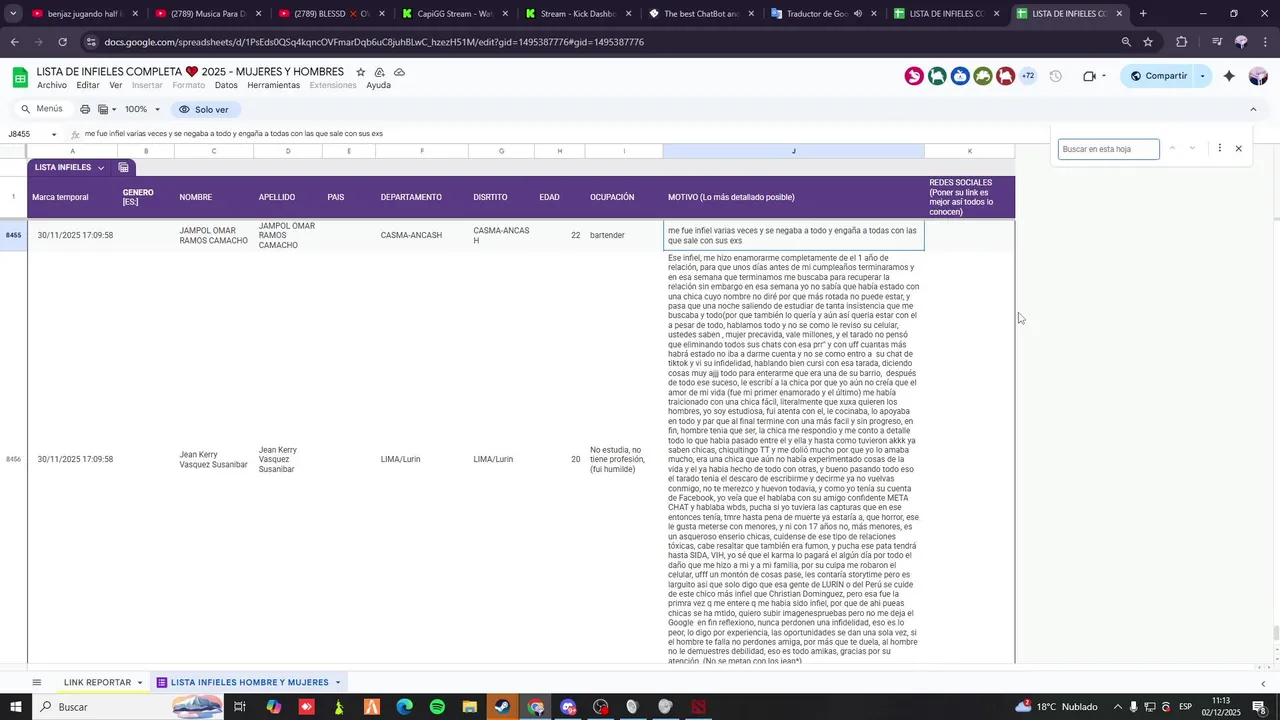This screenshot has height=720, width=1280.
Task: Open the all sheets list icon
Action: tap(37, 682)
